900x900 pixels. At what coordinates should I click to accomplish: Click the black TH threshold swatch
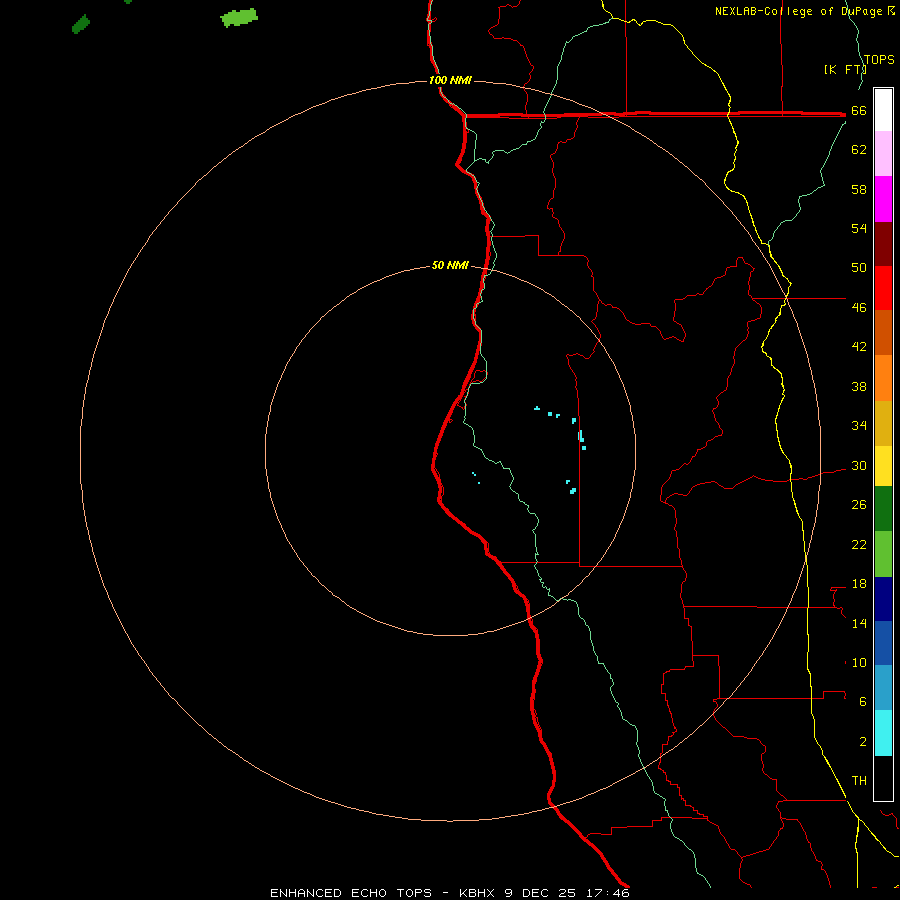883,778
